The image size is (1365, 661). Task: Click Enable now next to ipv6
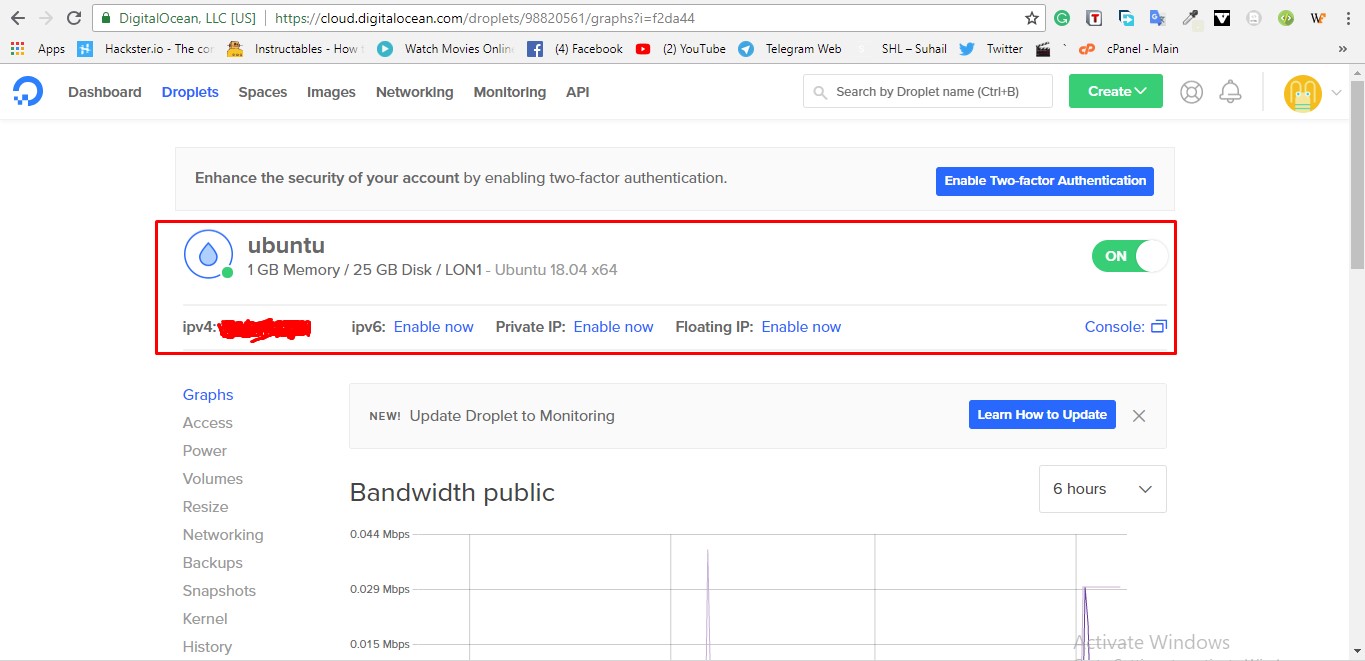pyautogui.click(x=434, y=327)
